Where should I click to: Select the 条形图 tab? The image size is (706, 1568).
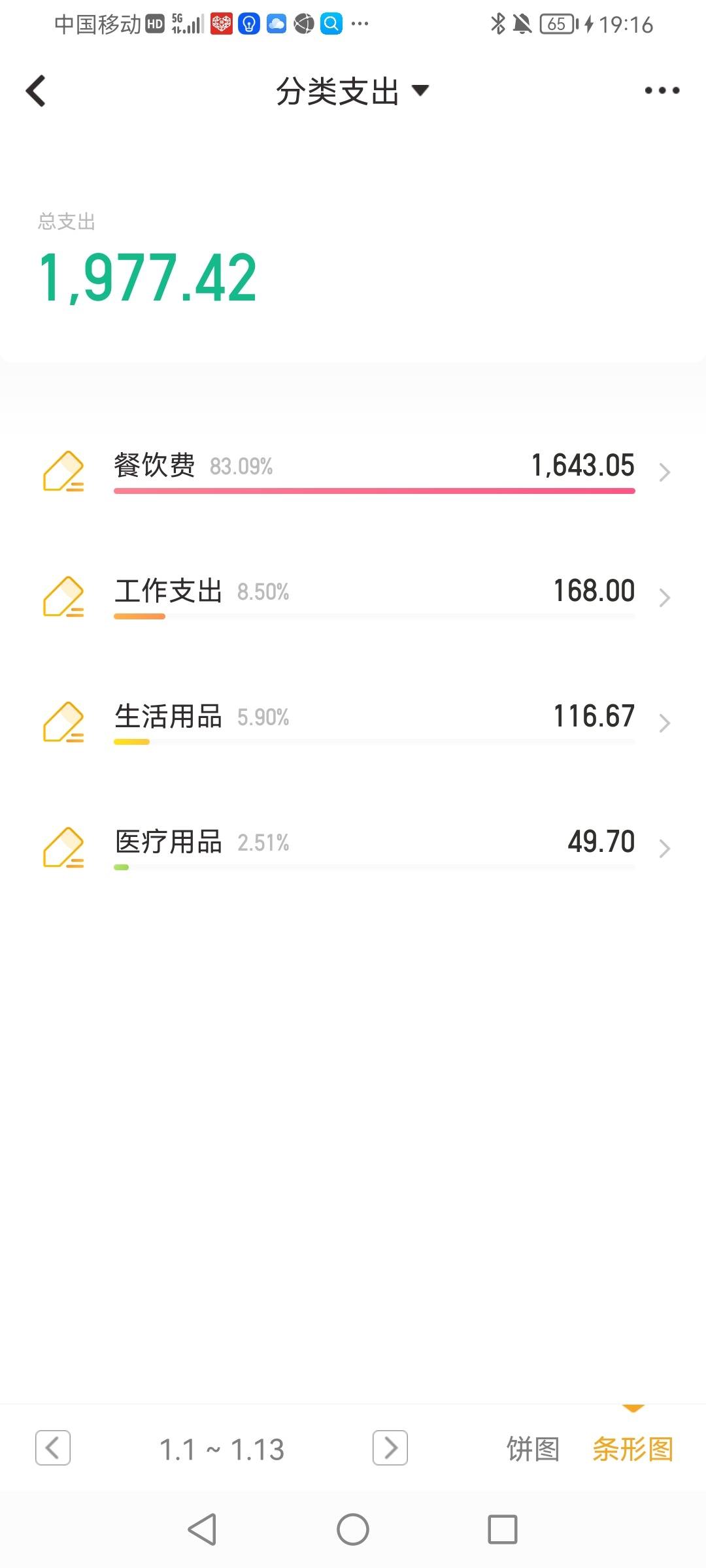[x=633, y=1449]
